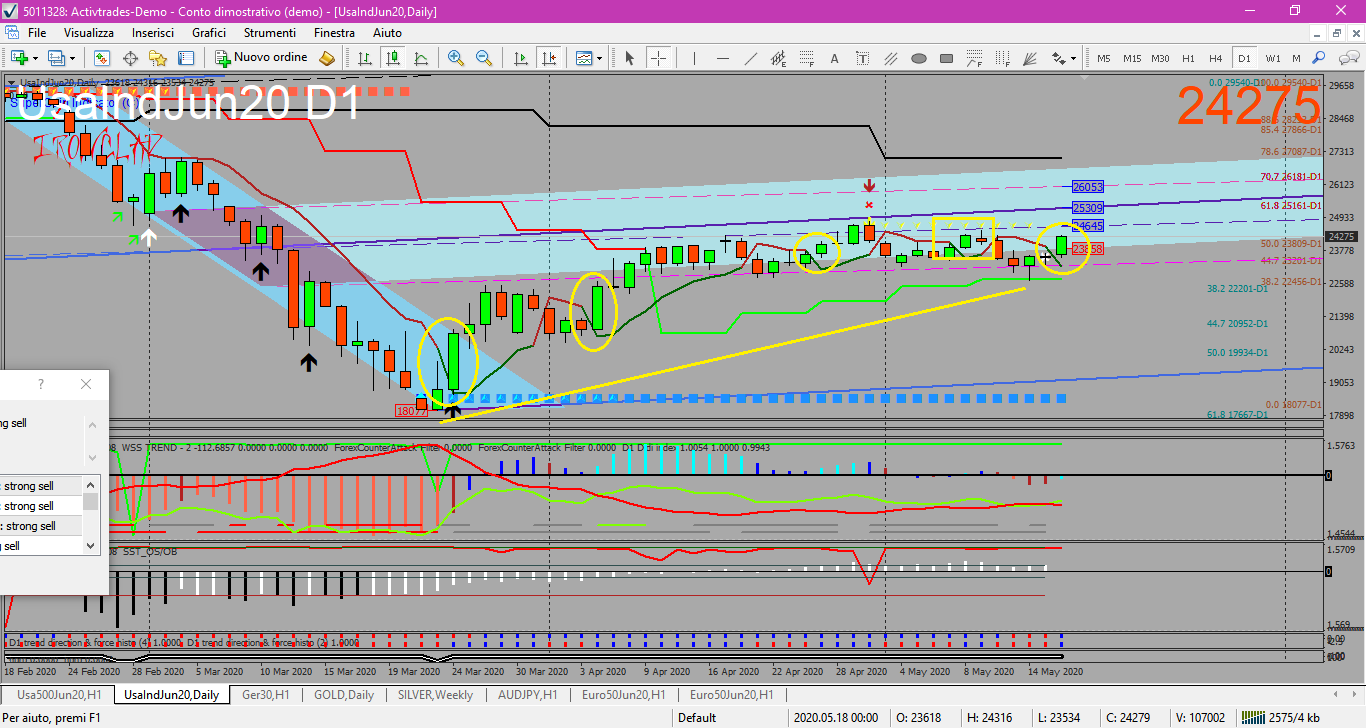
Task: Select the W1 timeframe button
Action: 1272,58
